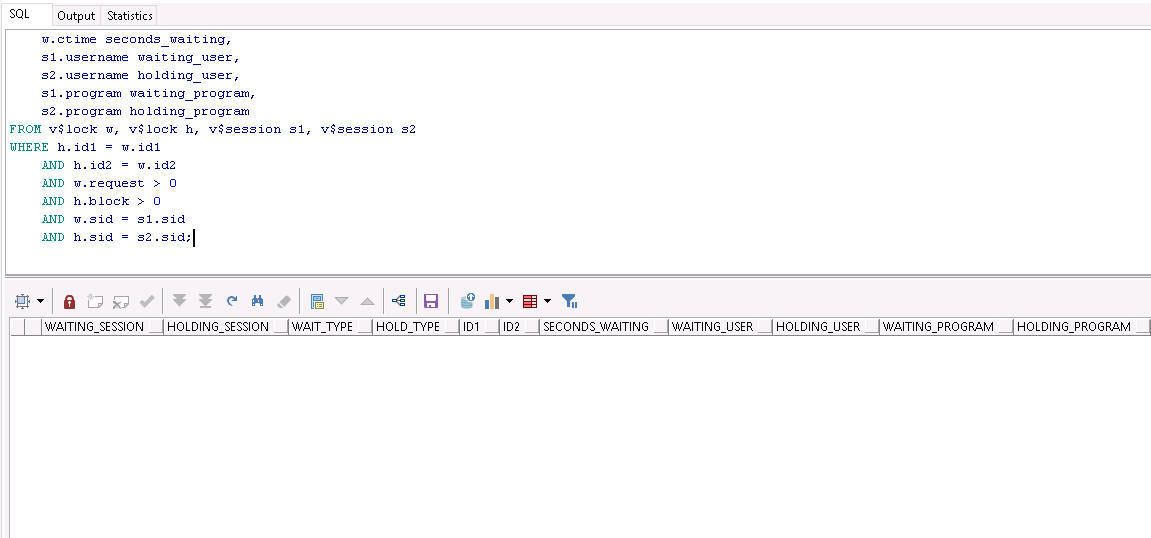Click the next record down arrow
The width and height of the screenshot is (1151, 538).
(x=342, y=301)
